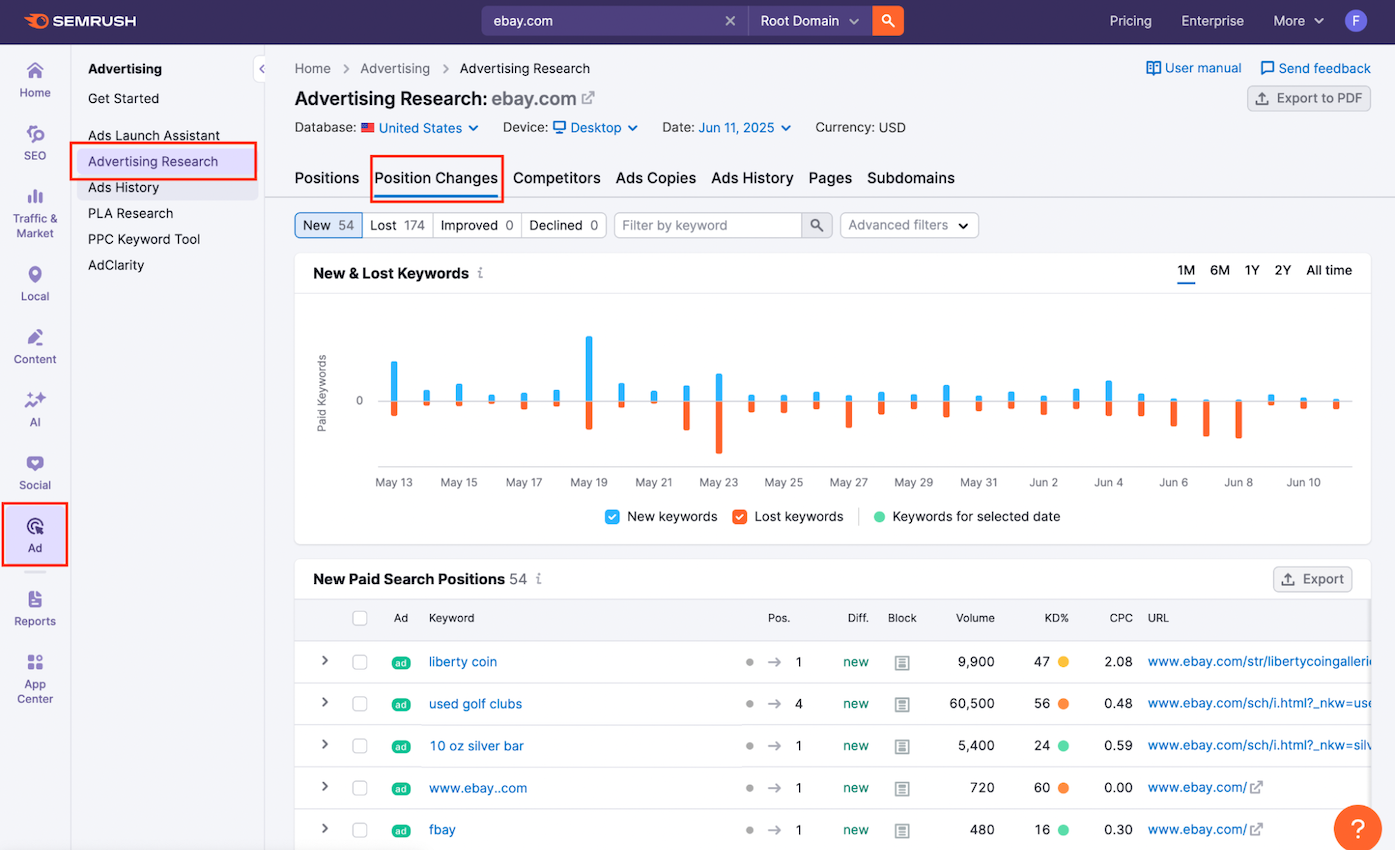Switch to the Competitors tab

point(556,178)
